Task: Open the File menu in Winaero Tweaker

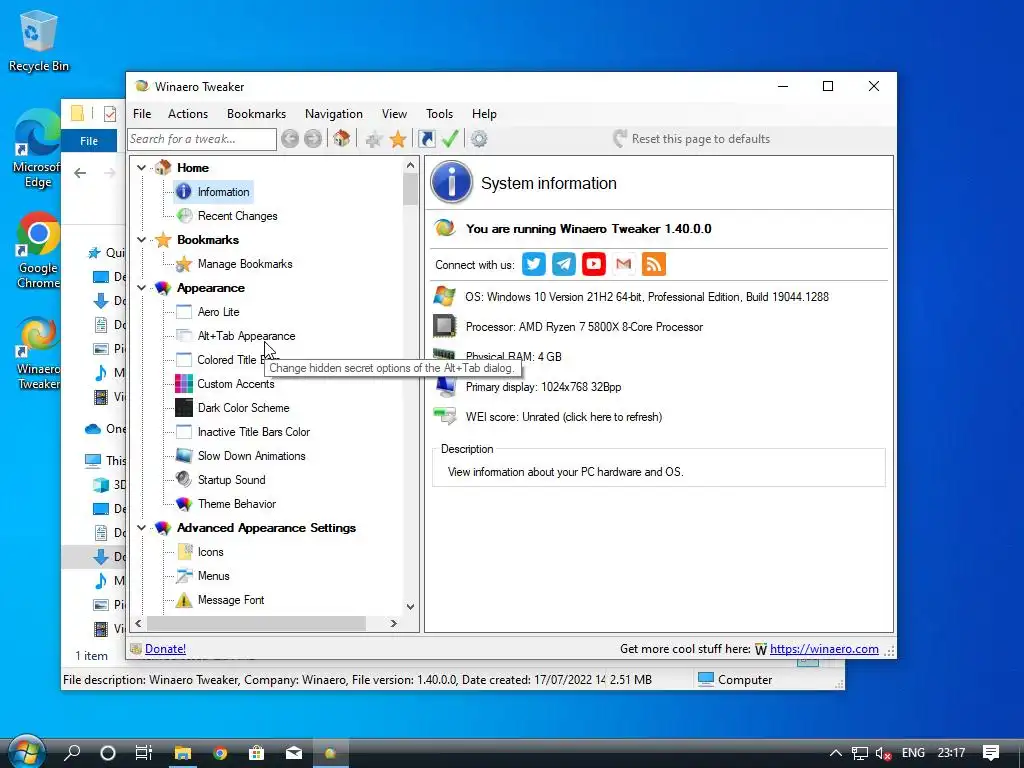Action: pos(142,114)
